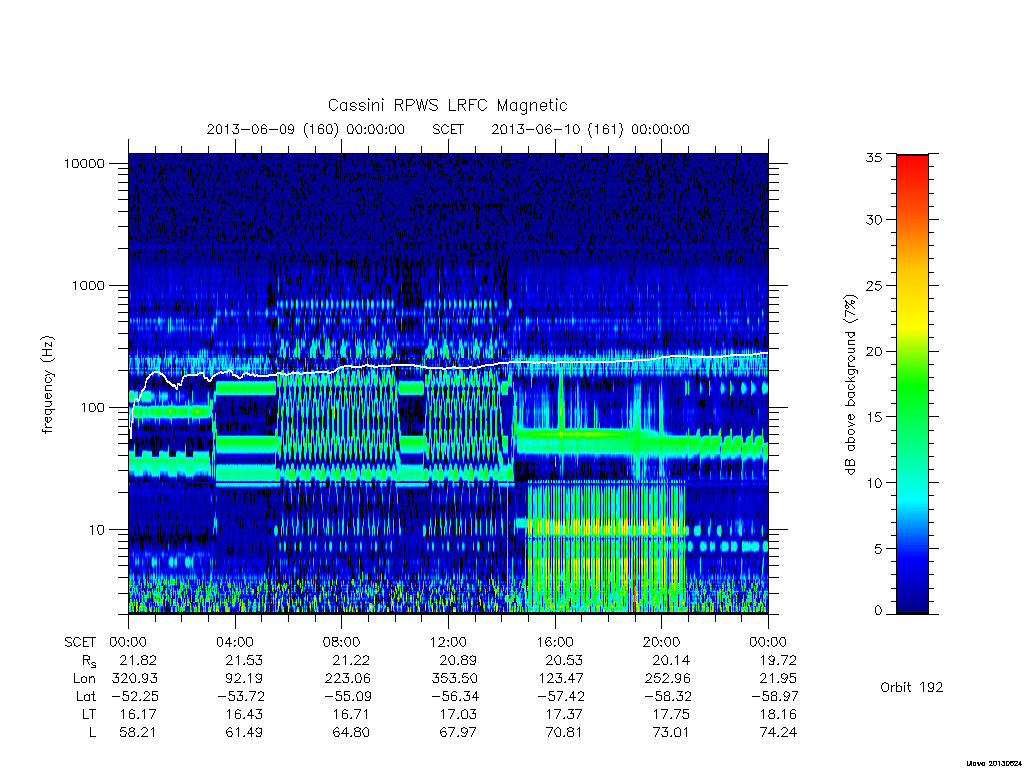
Task: Click the 10 frequency tick label
Action: click(x=96, y=530)
